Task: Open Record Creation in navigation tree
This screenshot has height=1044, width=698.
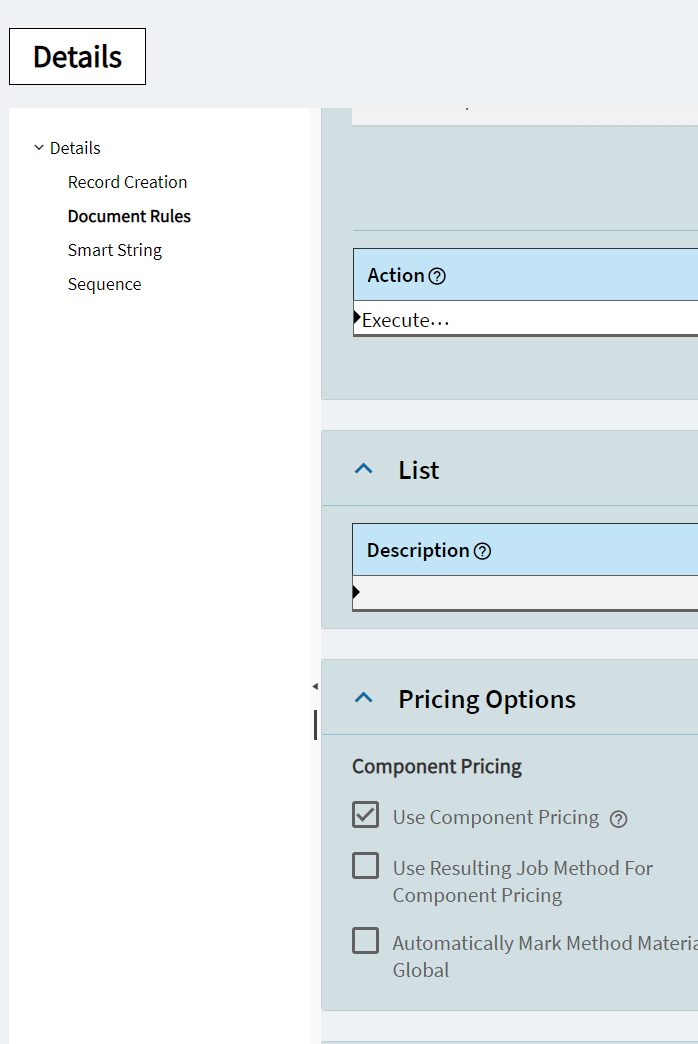Action: click(127, 182)
